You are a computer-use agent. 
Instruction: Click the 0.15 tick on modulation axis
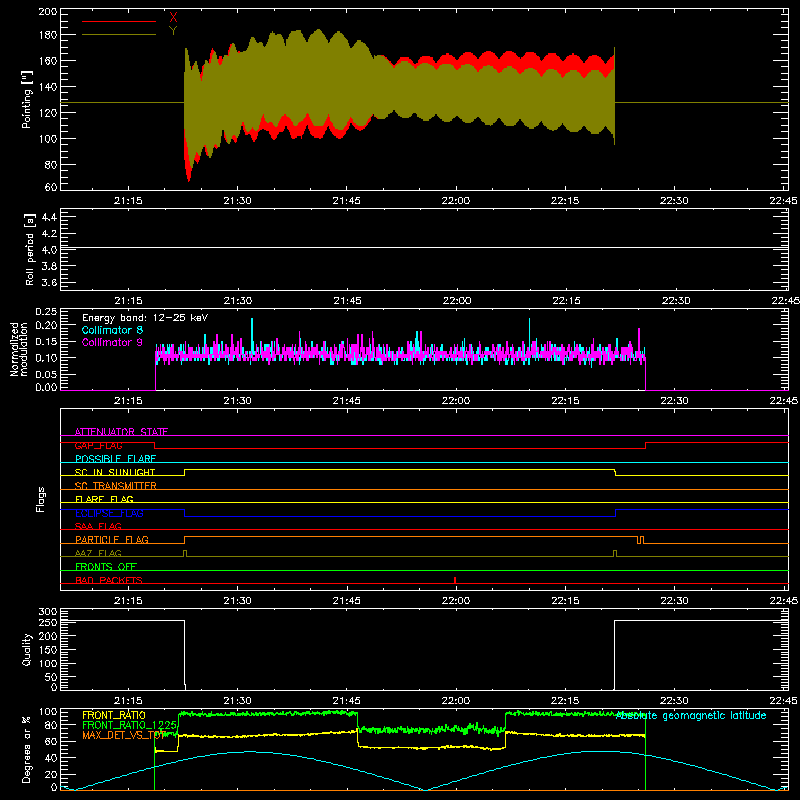coord(47,341)
